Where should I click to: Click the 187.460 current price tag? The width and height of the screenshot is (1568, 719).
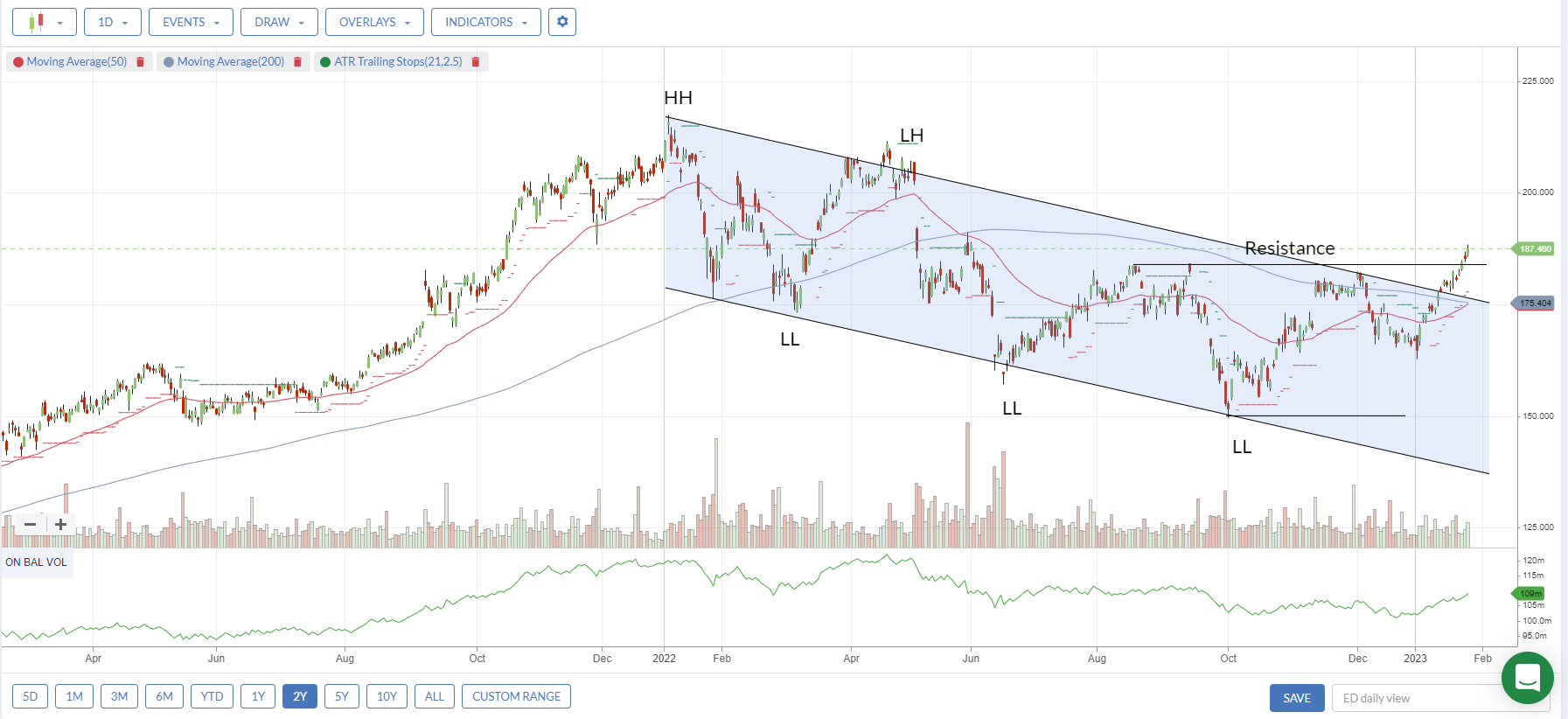tap(1533, 249)
